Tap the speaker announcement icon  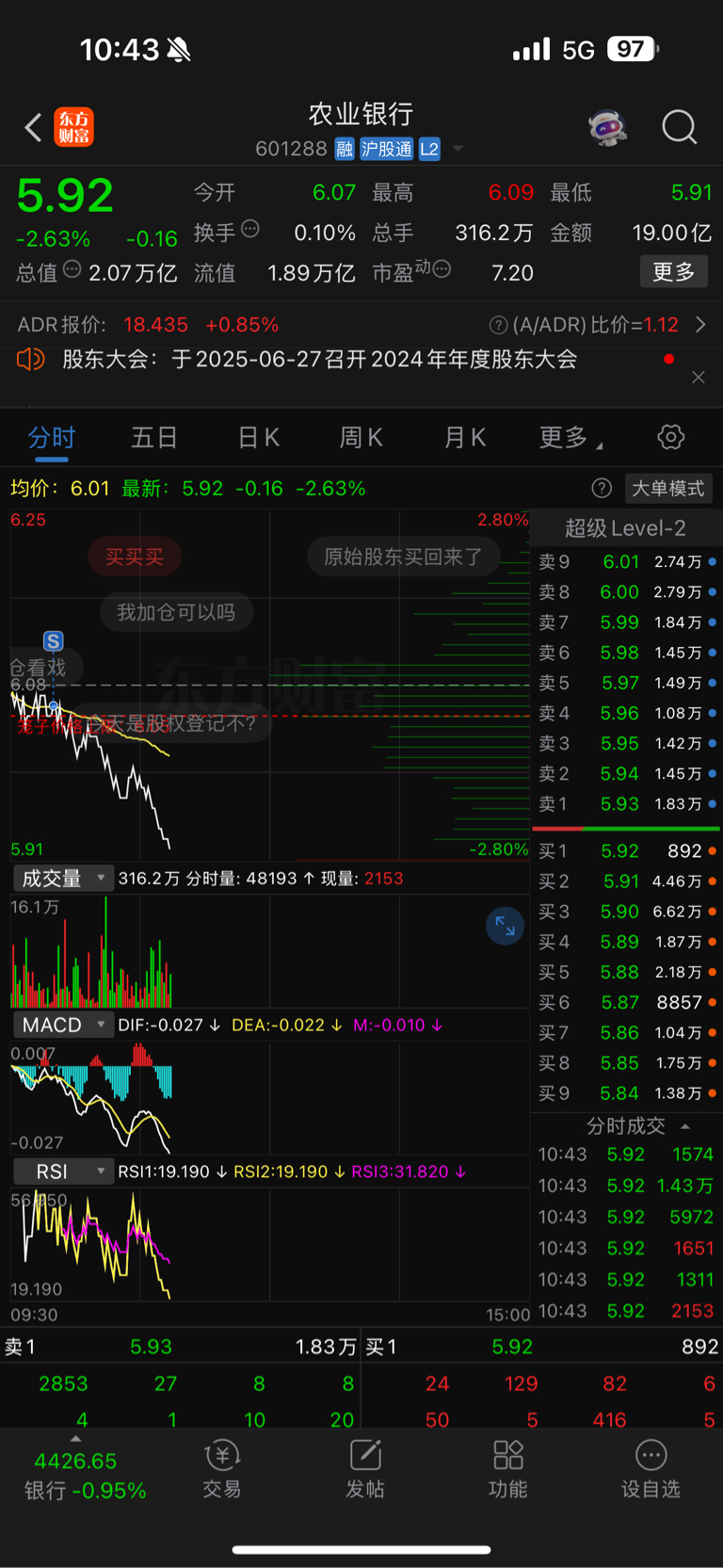point(31,359)
